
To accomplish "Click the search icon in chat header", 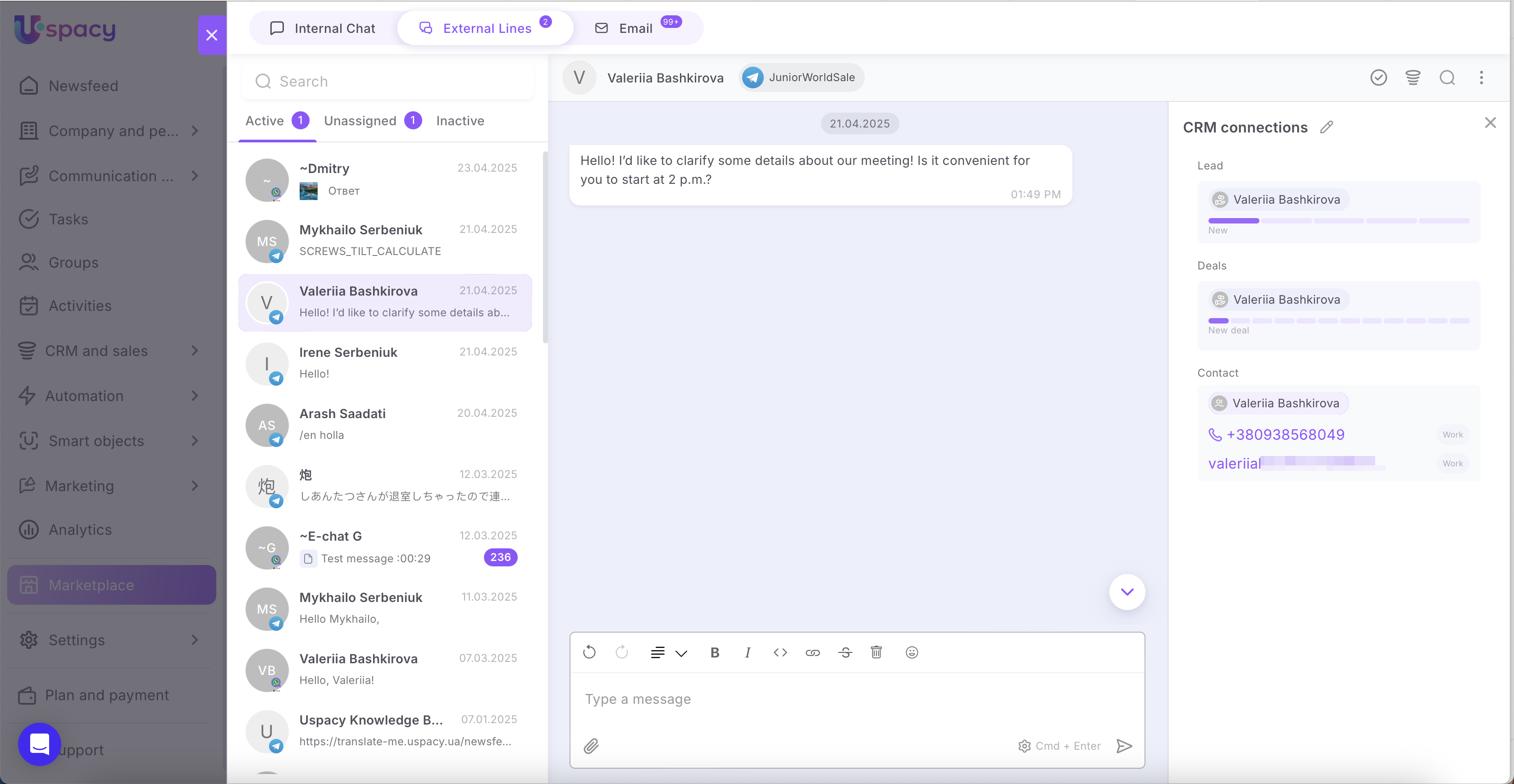I will pos(1446,77).
